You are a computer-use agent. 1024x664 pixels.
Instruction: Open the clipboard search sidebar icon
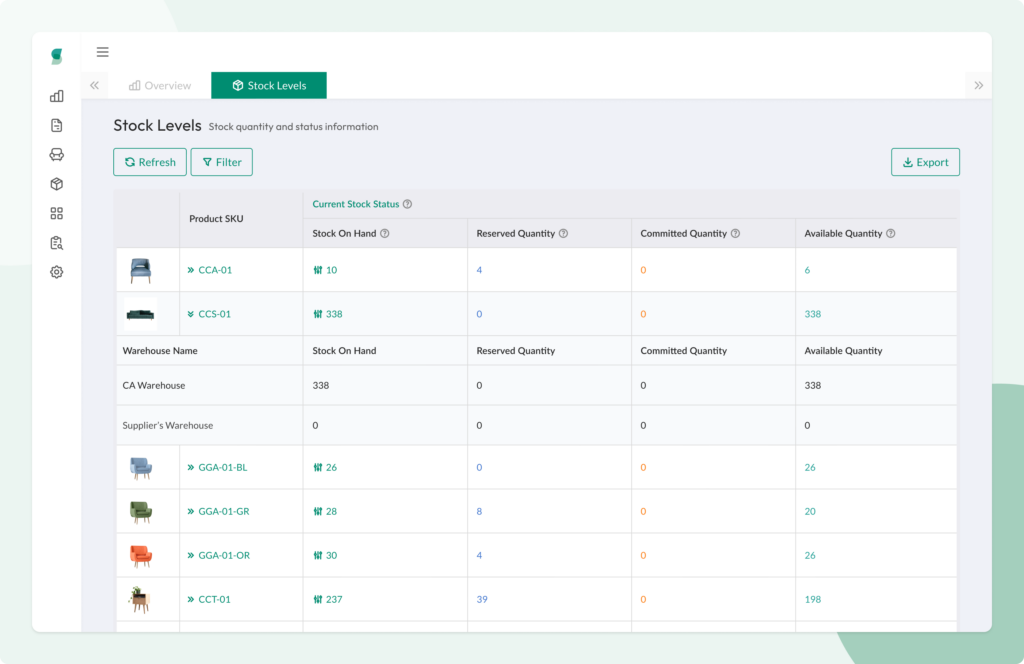pos(57,243)
